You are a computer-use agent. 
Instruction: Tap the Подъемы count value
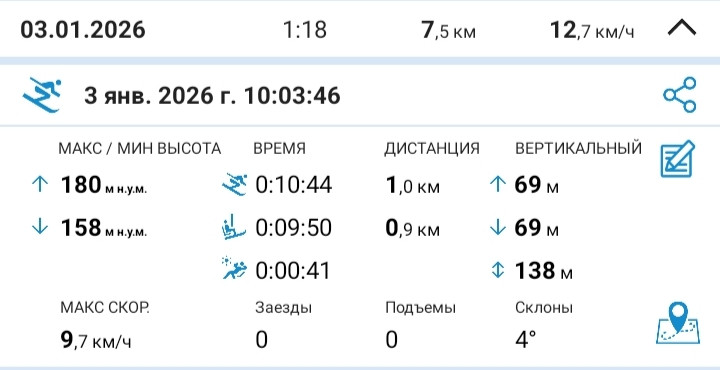point(392,340)
